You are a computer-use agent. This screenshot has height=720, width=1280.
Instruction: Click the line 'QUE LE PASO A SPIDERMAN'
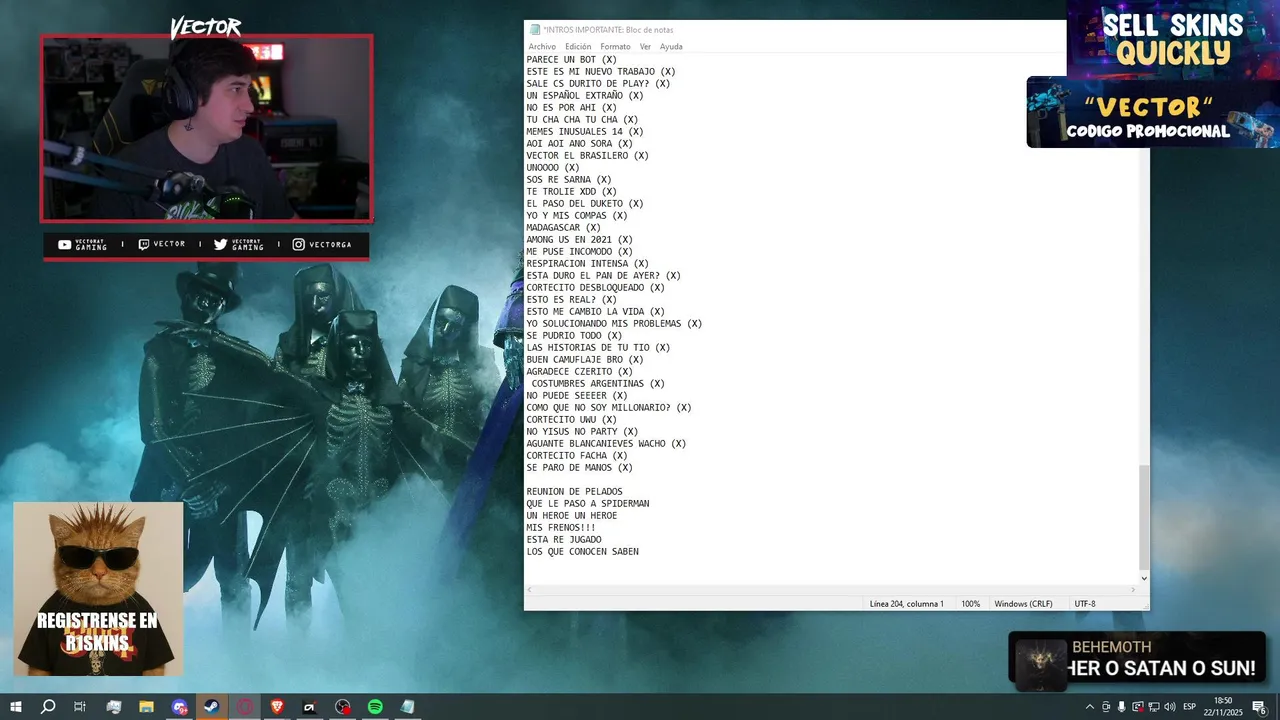click(x=588, y=504)
